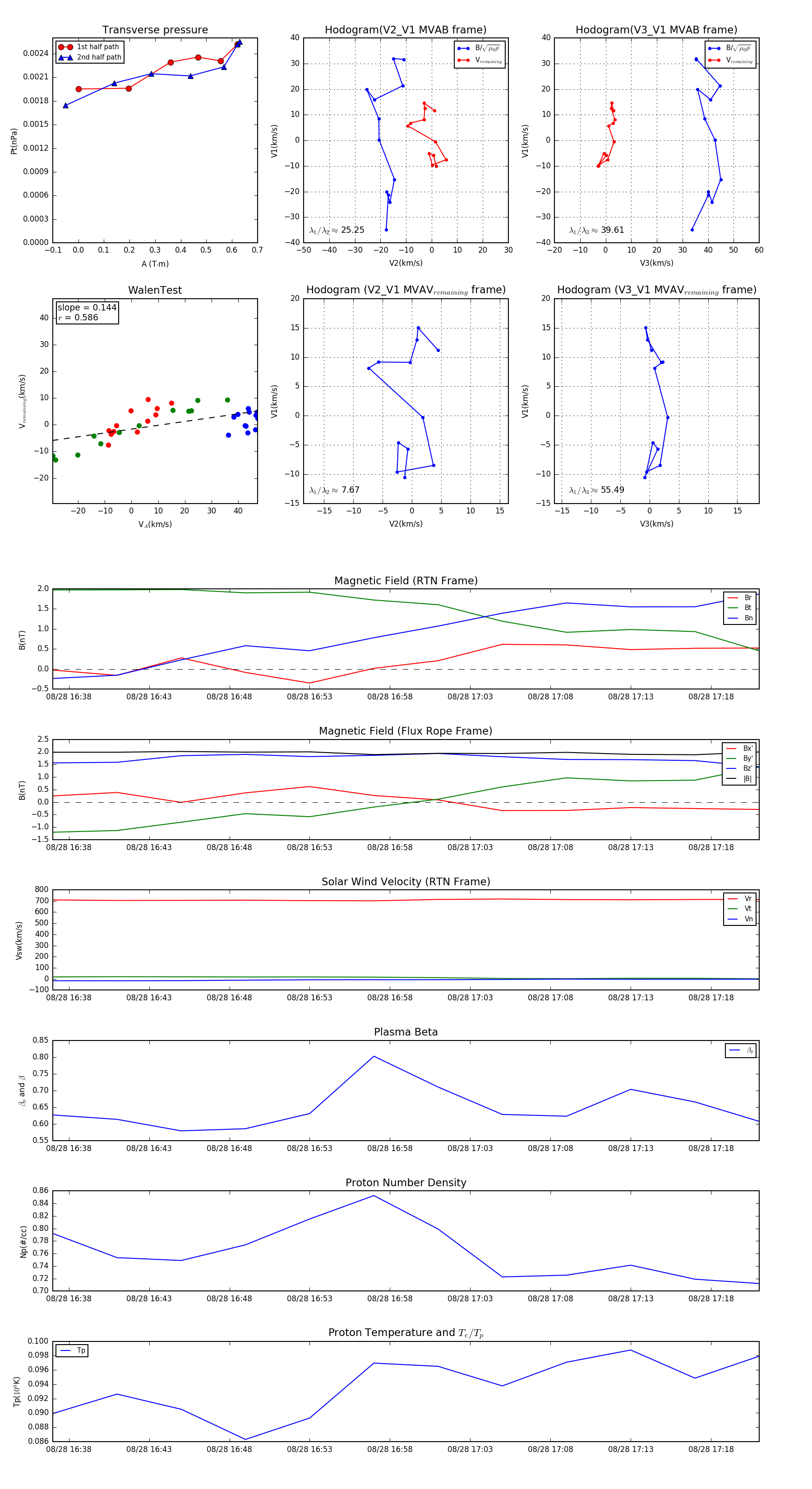Select the "Vr" legend entry
Viewport: 812px width, 1489px height.
tap(740, 899)
